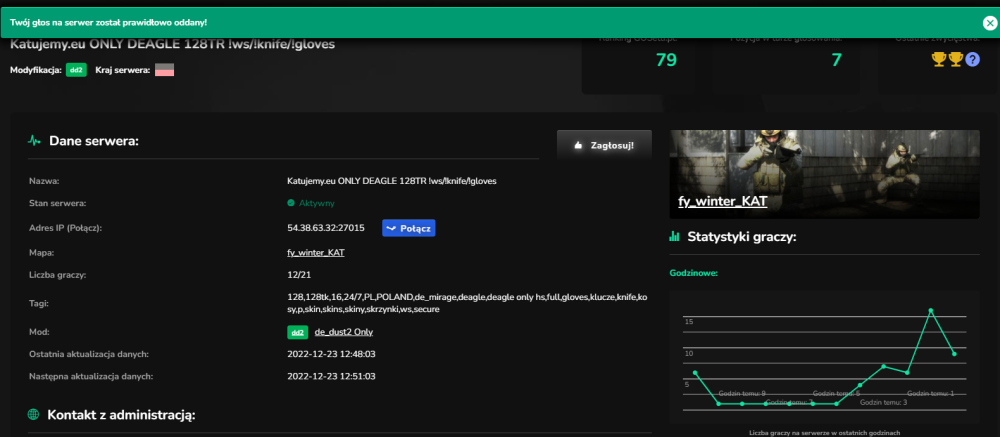1000x437 pixels.
Task: Close the green vote confirmation banner
Action: 989,23
